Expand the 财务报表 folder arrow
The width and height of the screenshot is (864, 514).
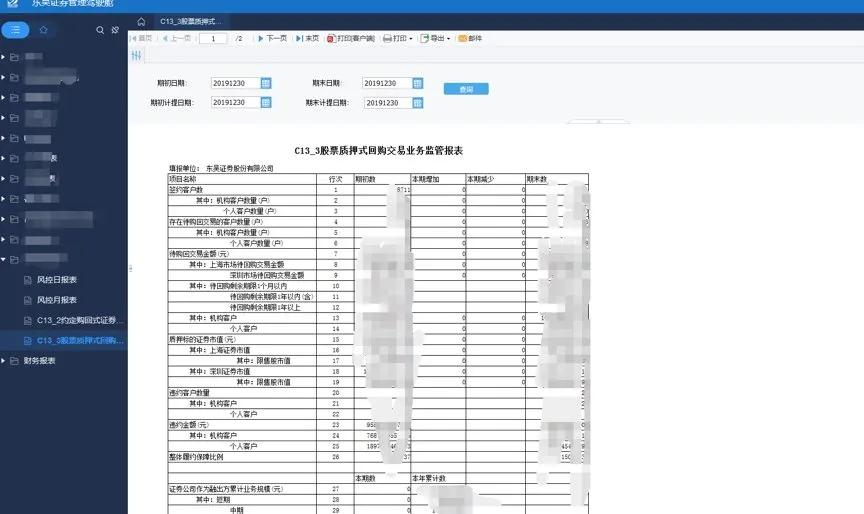[3, 361]
